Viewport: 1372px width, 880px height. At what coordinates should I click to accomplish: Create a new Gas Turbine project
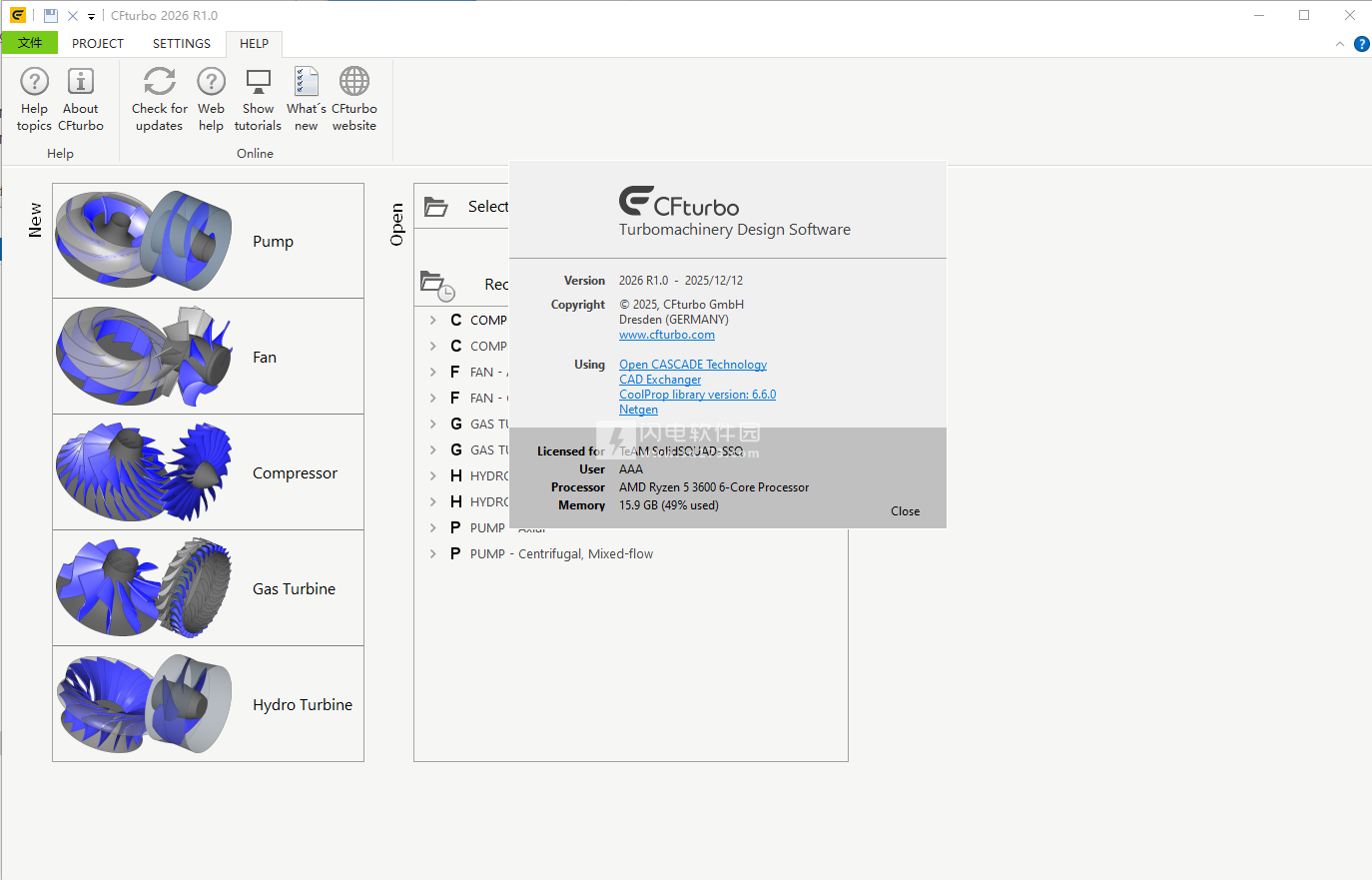point(208,588)
